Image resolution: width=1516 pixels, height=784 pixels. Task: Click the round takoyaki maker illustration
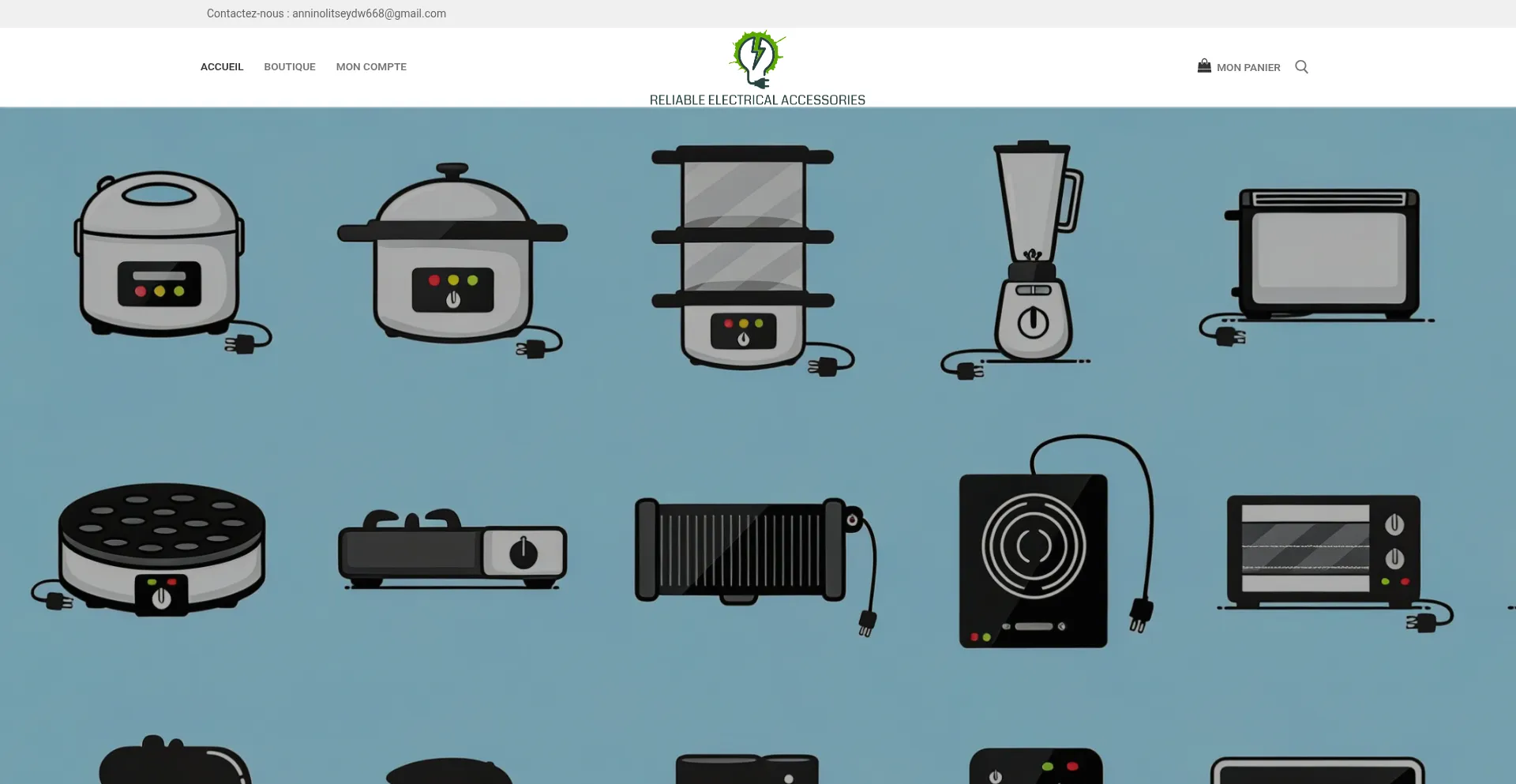(x=149, y=550)
